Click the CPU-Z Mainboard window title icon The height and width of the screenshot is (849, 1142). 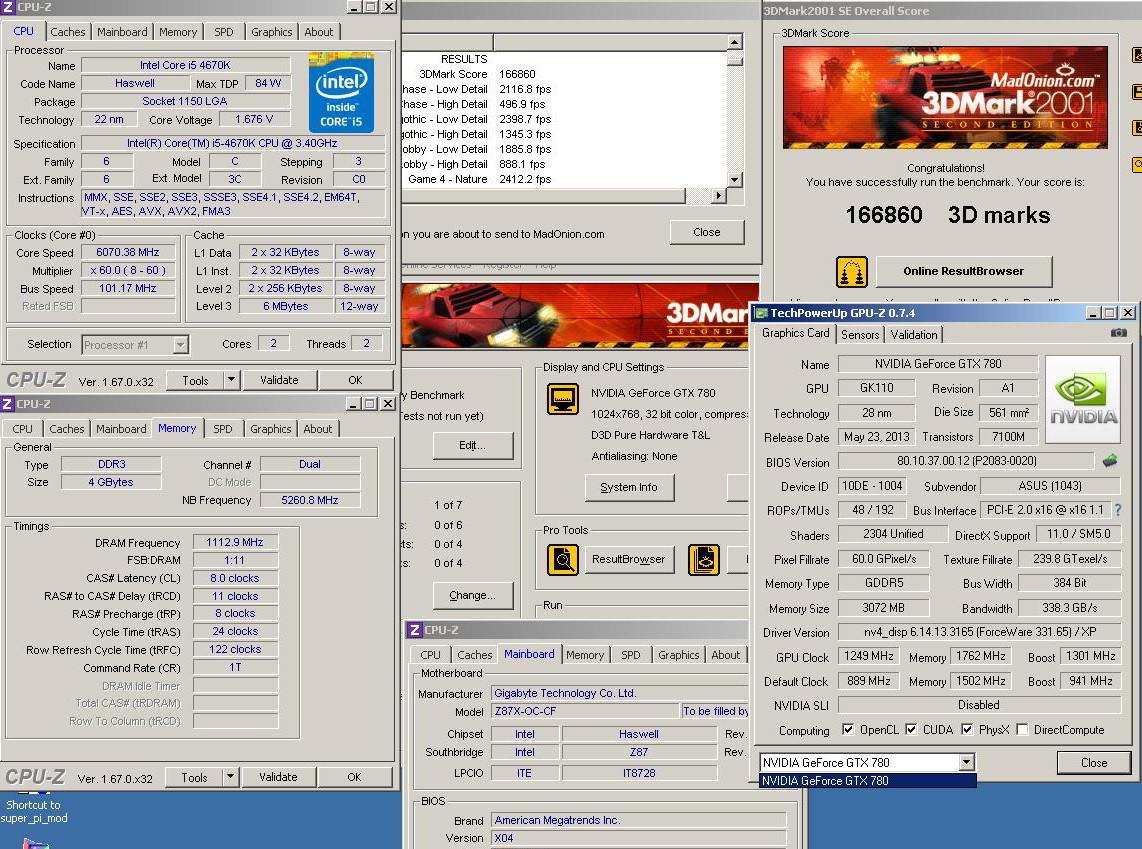414,630
